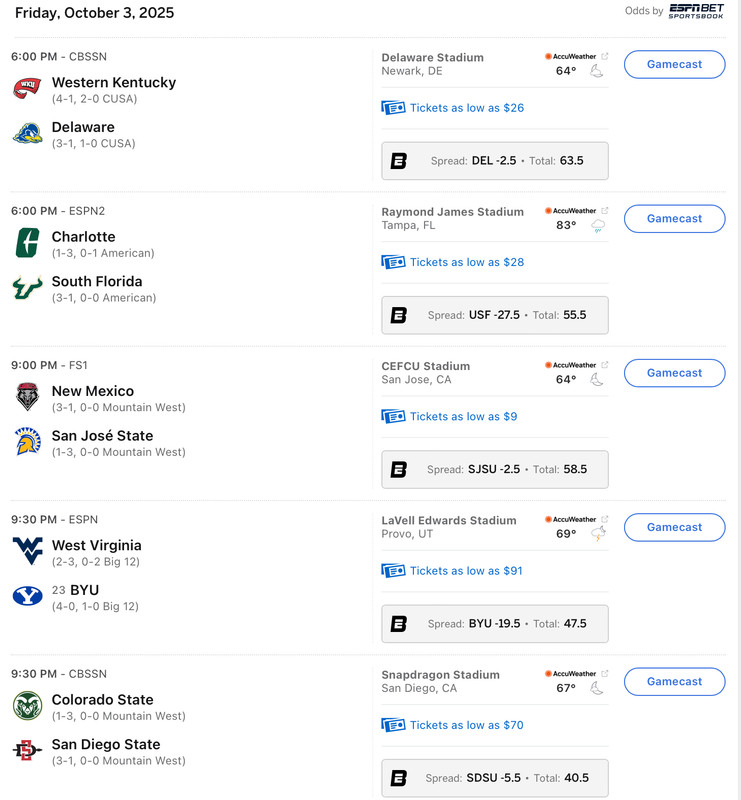
Task: Click the San Diego State Aztecs logo
Action: 27,750
